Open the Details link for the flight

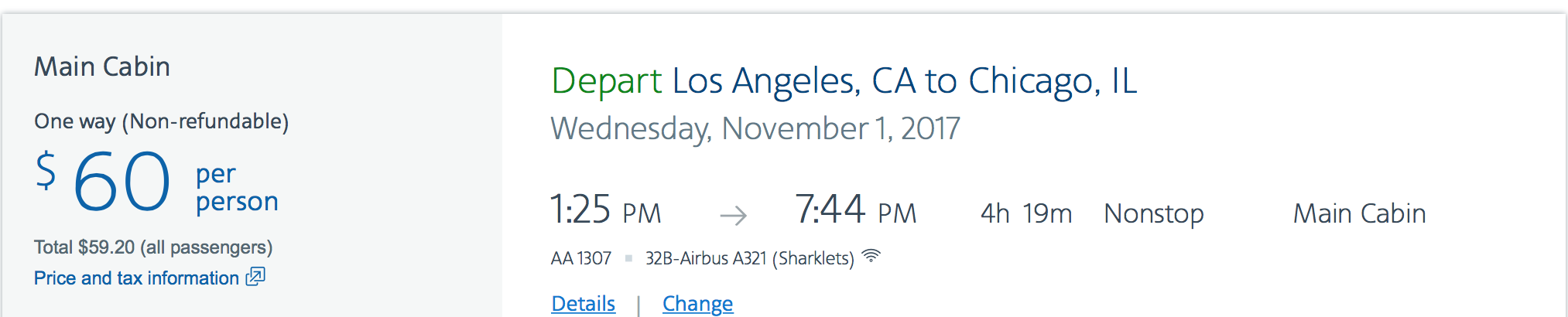pyautogui.click(x=583, y=303)
